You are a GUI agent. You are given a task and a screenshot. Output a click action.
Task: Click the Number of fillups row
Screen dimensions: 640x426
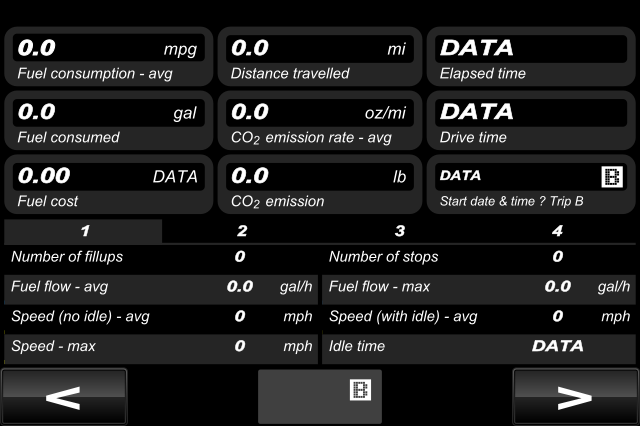[161, 257]
